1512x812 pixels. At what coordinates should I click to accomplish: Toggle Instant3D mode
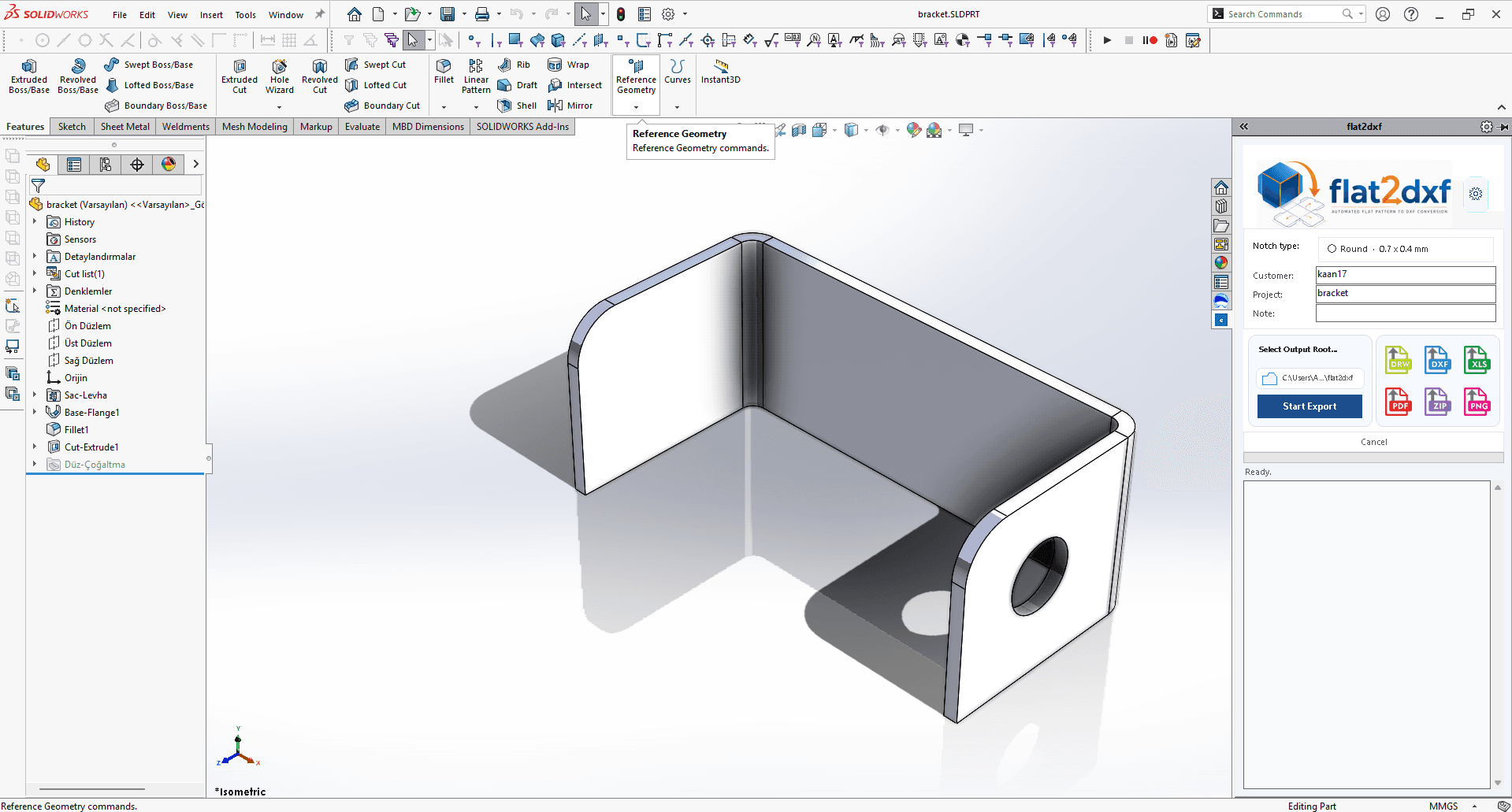(721, 71)
